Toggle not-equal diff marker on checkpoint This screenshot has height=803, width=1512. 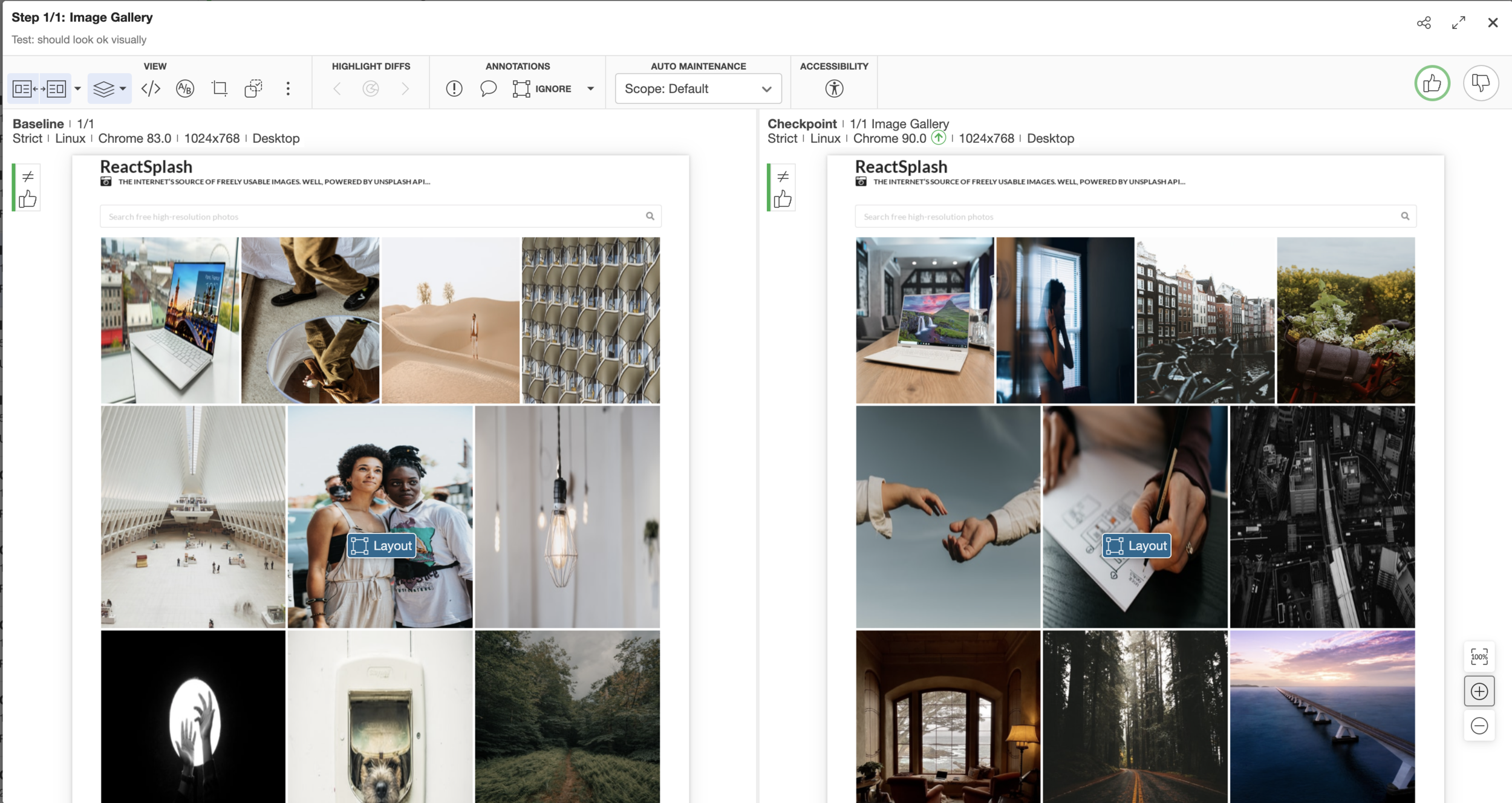point(783,177)
